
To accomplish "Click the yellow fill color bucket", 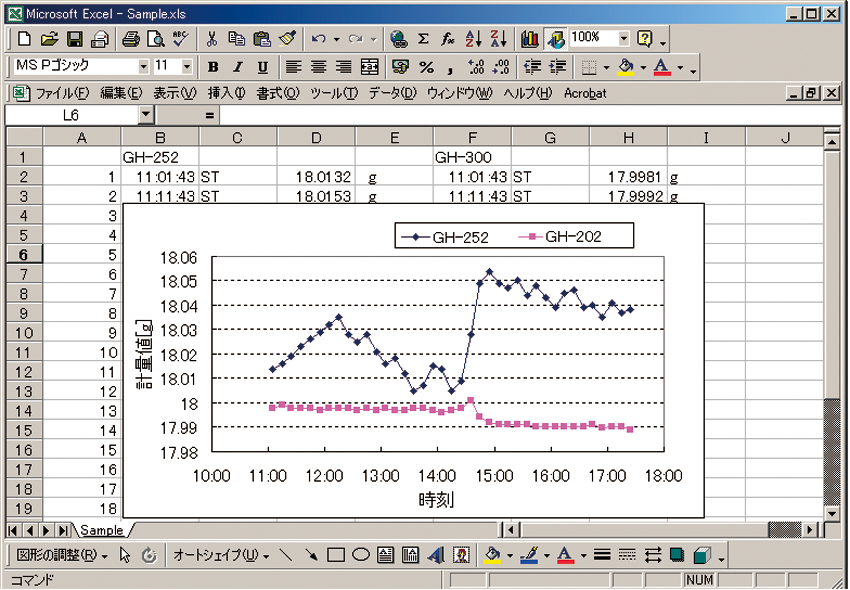I will [627, 67].
